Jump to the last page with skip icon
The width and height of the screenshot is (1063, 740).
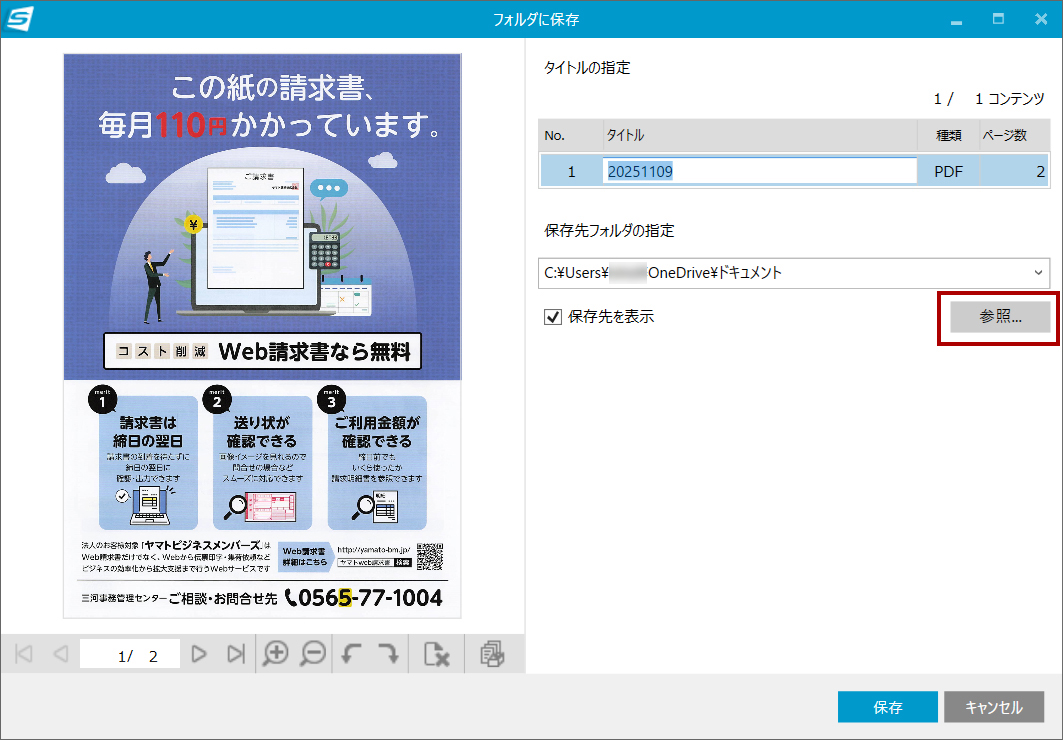point(238,653)
